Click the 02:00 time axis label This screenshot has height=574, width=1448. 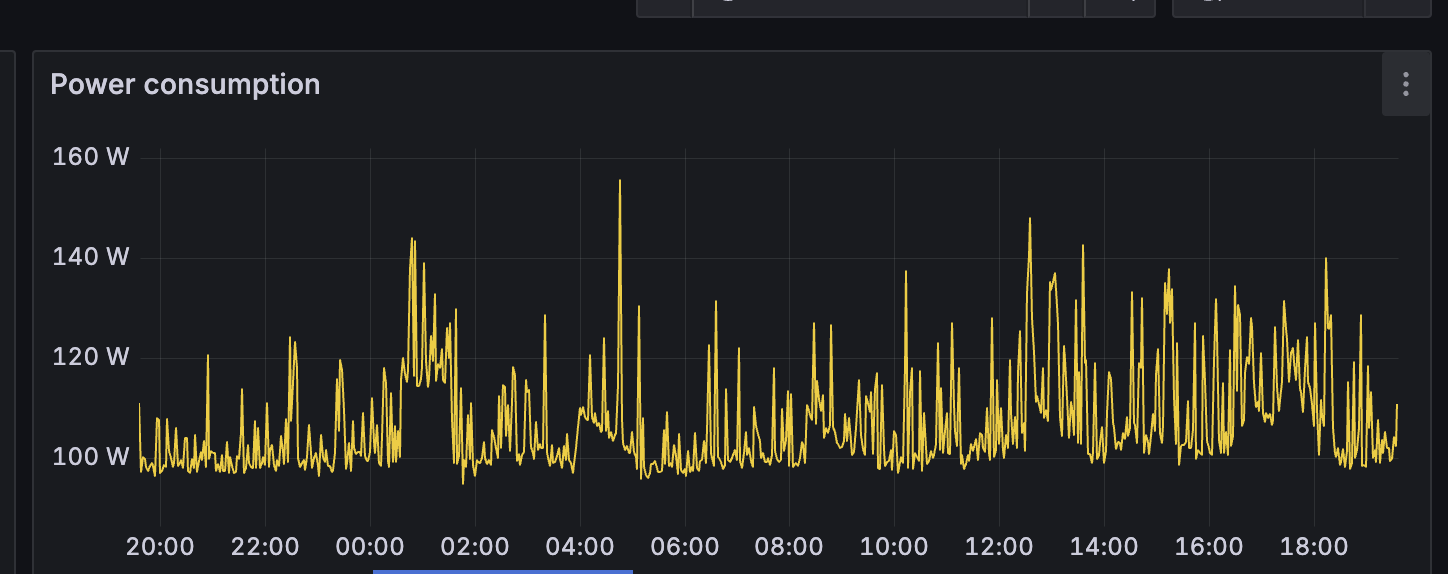click(x=475, y=547)
